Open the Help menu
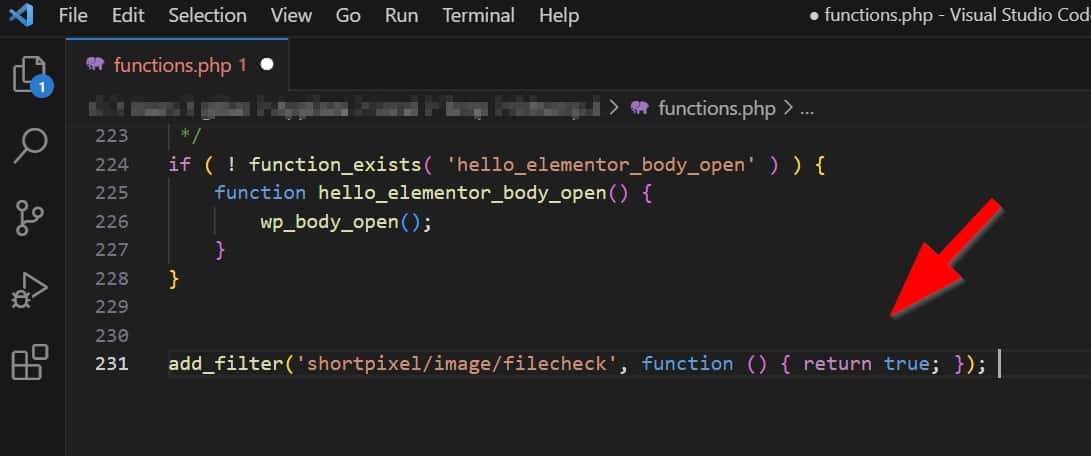 [558, 16]
